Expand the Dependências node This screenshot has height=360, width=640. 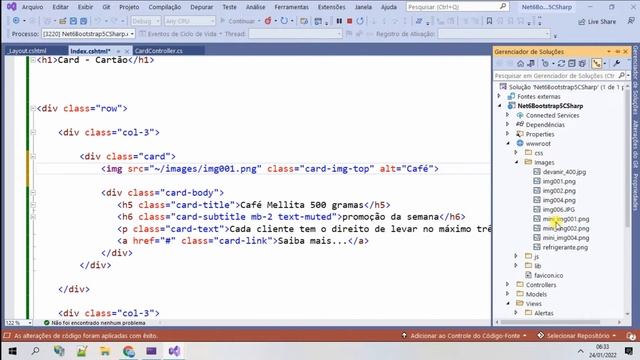[x=508, y=124]
